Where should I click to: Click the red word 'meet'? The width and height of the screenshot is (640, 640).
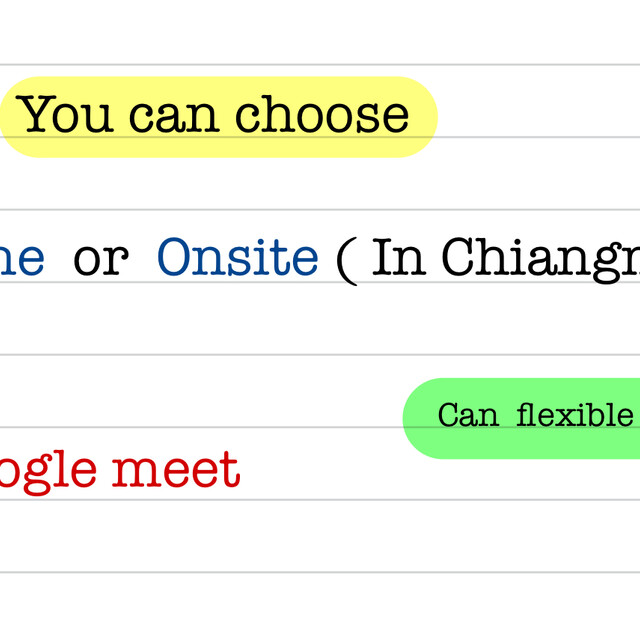click(176, 470)
